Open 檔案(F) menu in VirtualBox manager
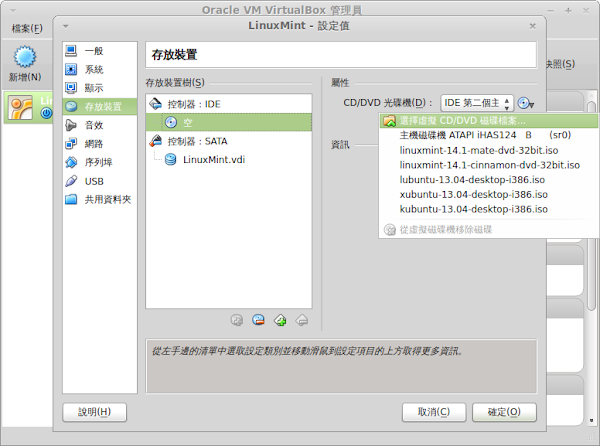The width and height of the screenshot is (600, 446). click(27, 29)
